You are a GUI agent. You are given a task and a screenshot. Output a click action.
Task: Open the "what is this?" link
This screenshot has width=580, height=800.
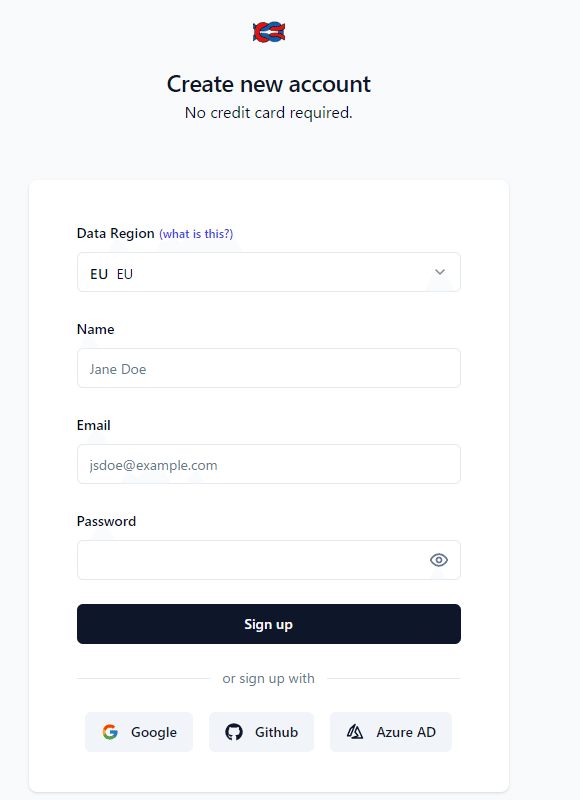coord(196,234)
